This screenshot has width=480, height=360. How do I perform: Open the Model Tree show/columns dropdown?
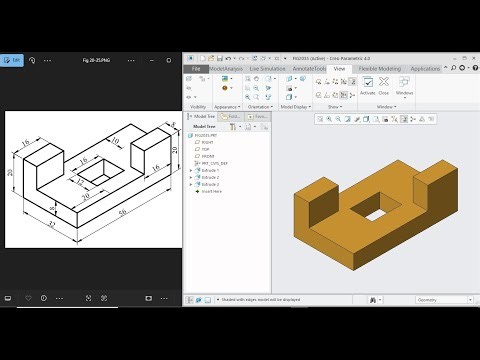point(251,127)
